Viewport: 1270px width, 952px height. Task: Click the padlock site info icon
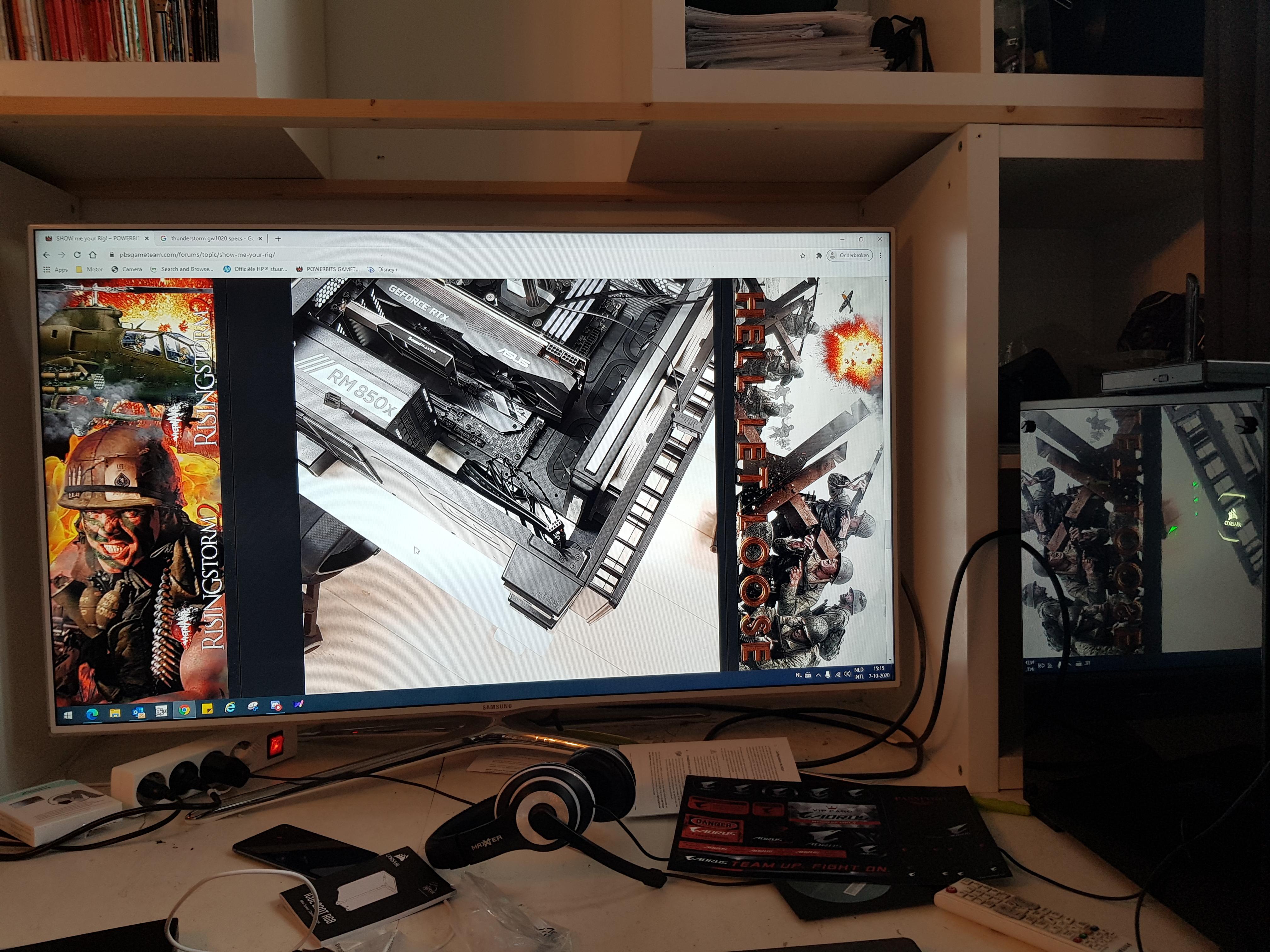pyautogui.click(x=112, y=255)
